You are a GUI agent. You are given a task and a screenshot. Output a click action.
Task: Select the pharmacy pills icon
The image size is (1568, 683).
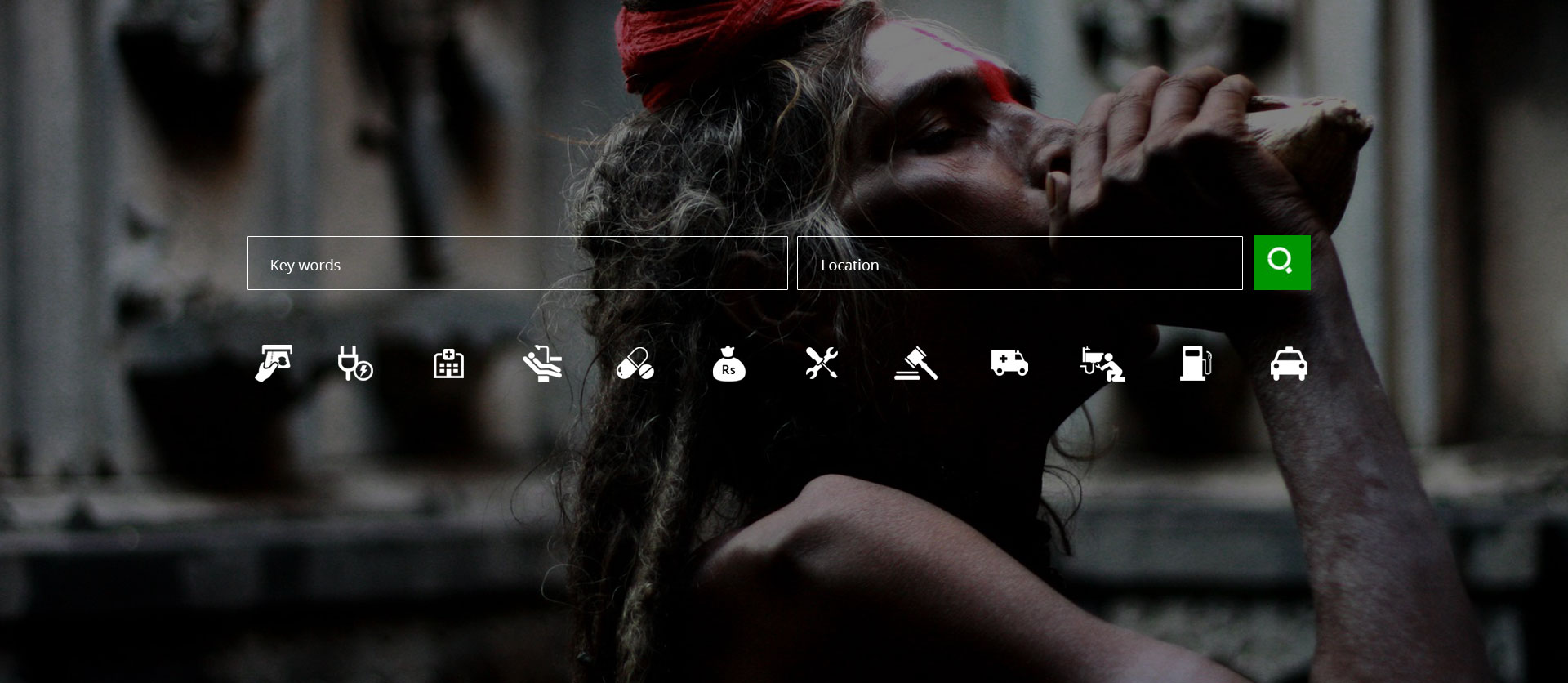[635, 364]
